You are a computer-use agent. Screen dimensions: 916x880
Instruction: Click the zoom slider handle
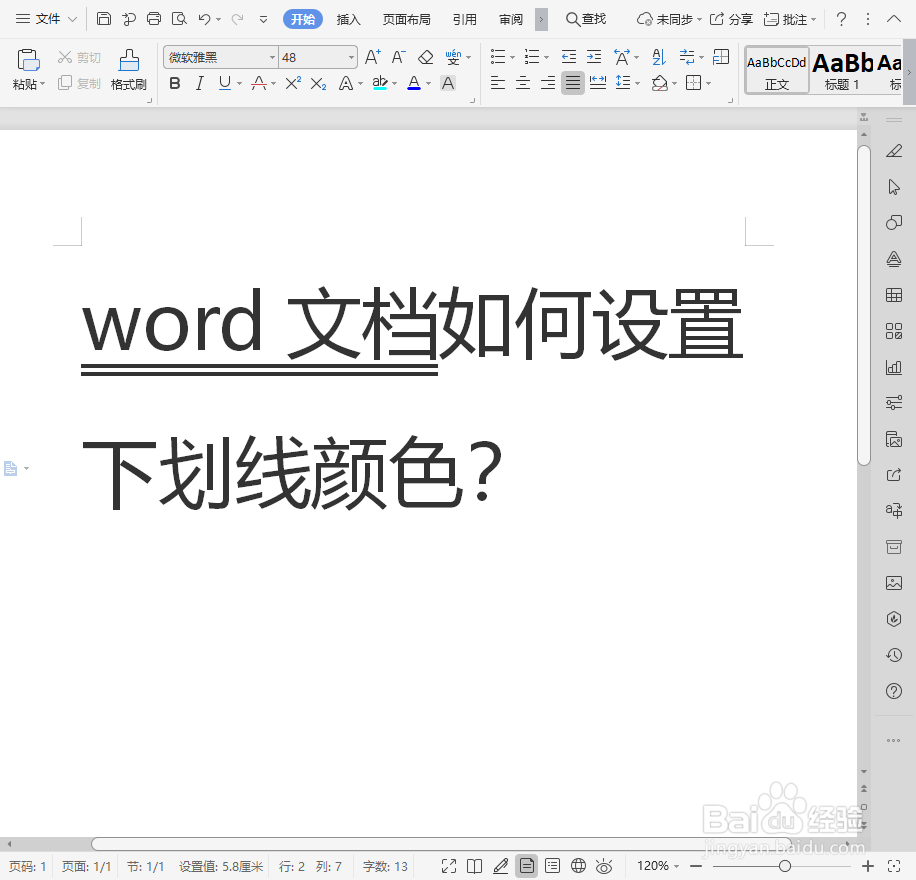point(785,866)
